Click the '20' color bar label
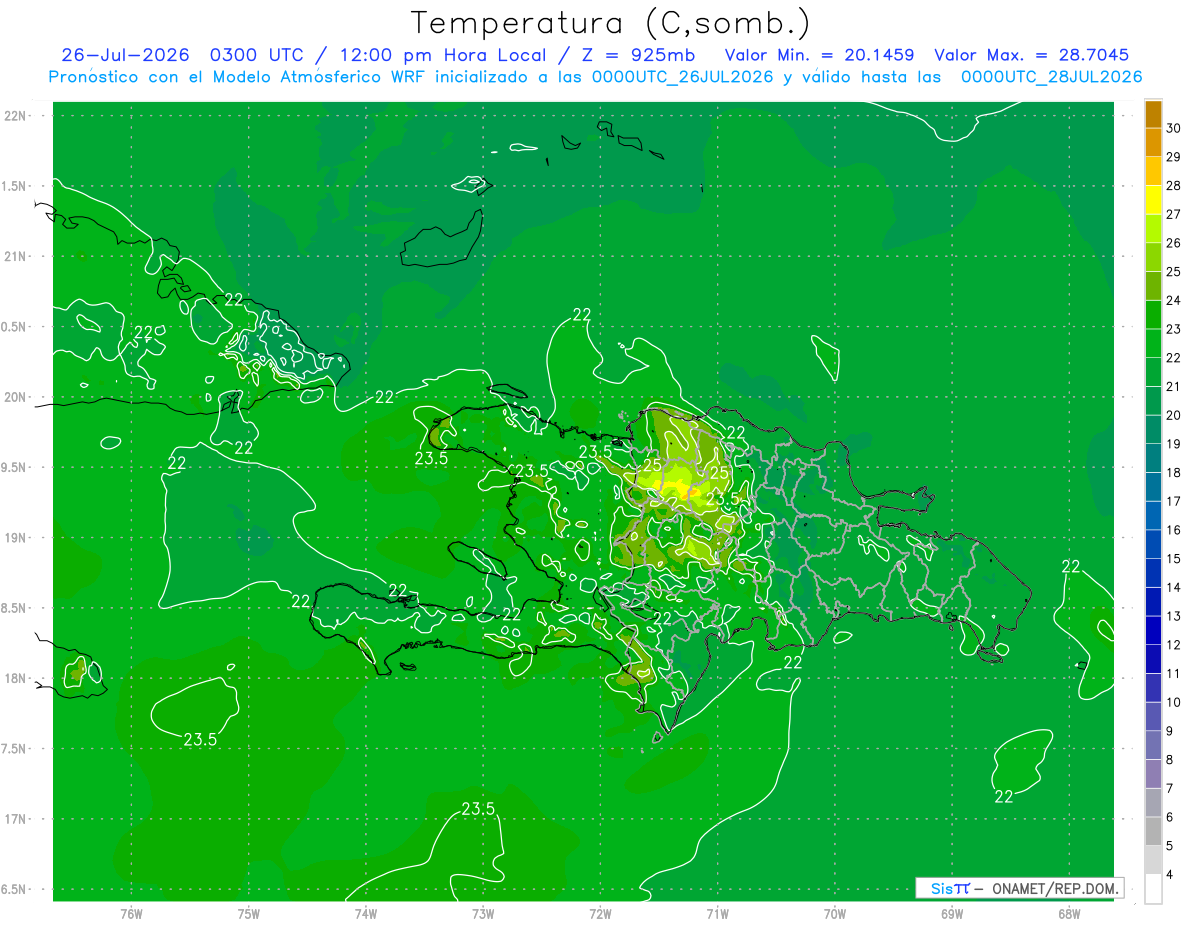 pos(1174,415)
